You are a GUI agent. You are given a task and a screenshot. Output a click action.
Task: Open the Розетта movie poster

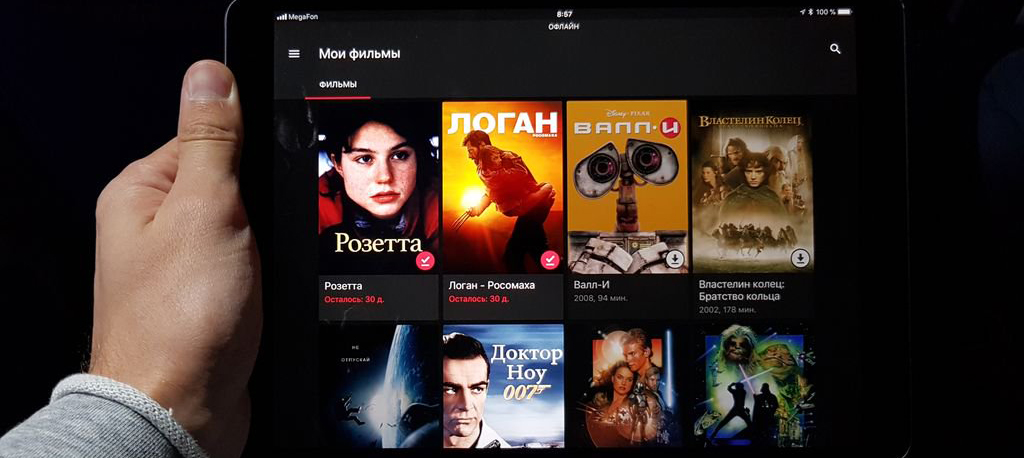[378, 188]
